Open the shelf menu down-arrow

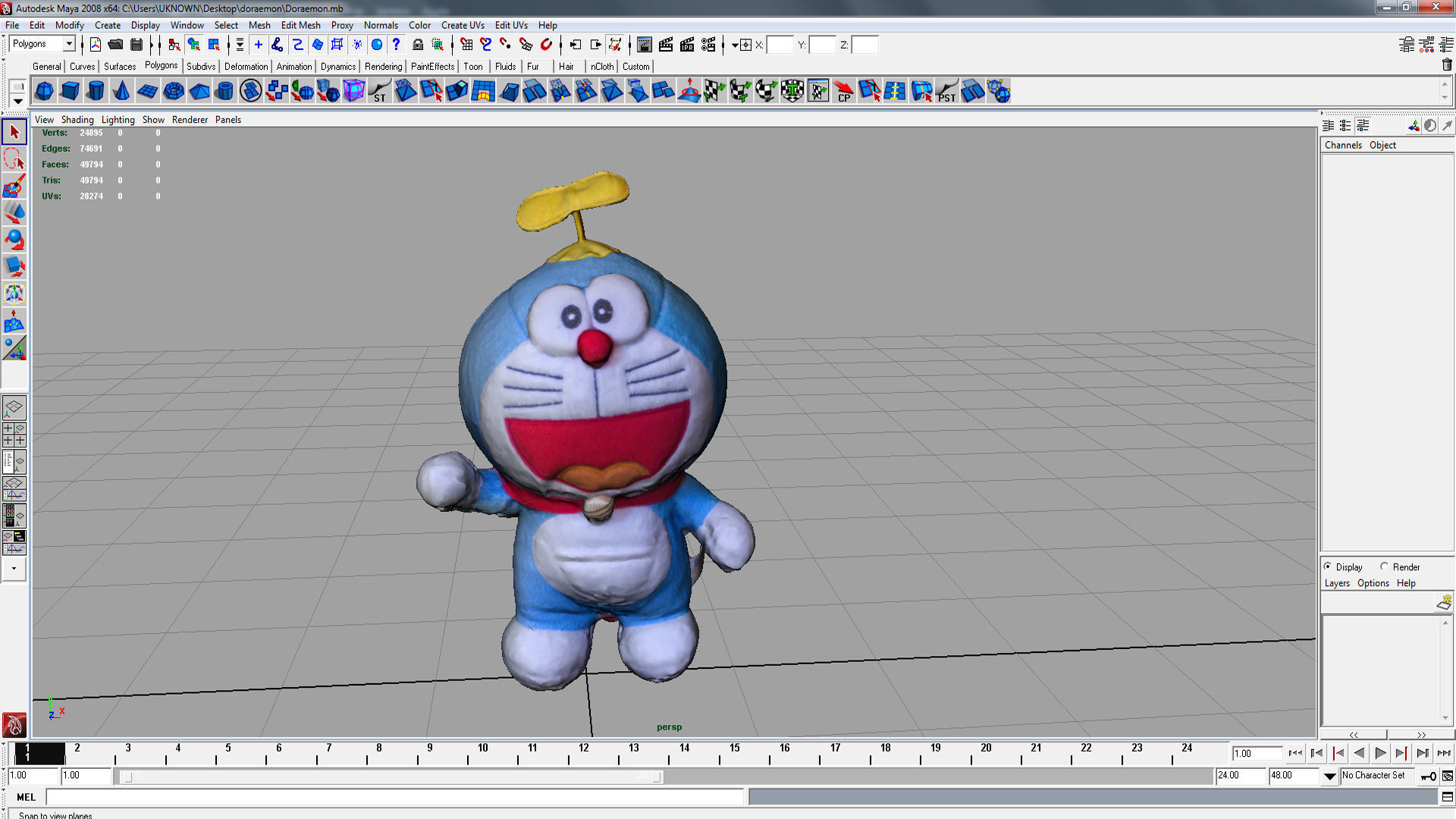tap(17, 101)
